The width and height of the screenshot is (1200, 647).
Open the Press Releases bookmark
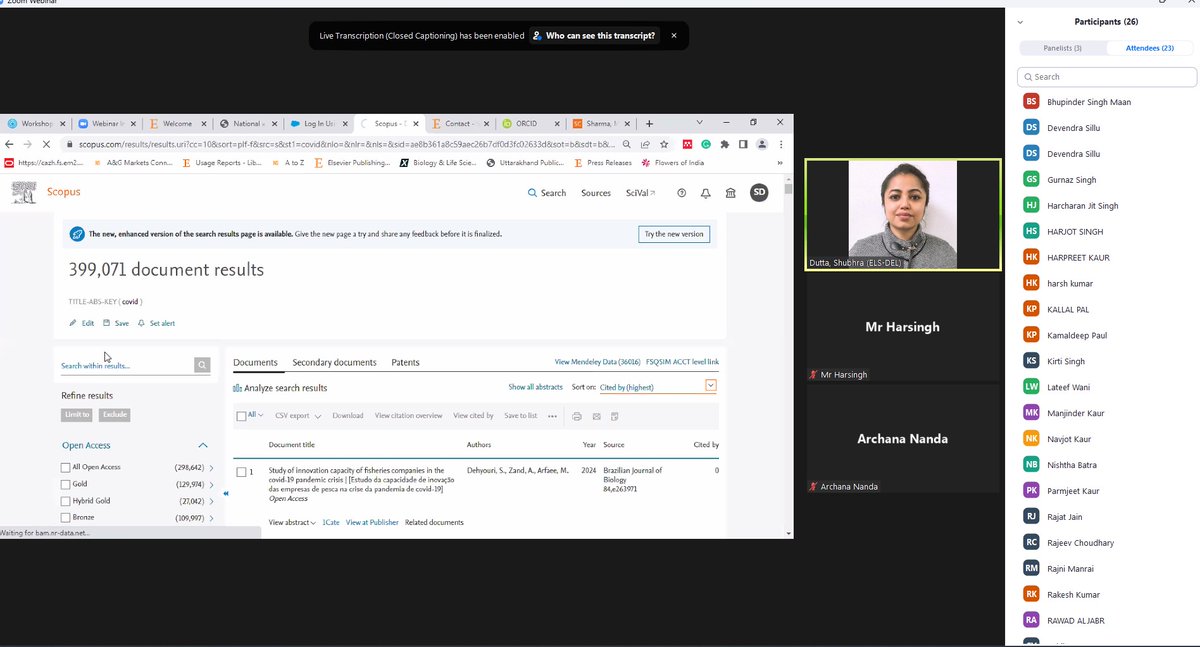[603, 163]
